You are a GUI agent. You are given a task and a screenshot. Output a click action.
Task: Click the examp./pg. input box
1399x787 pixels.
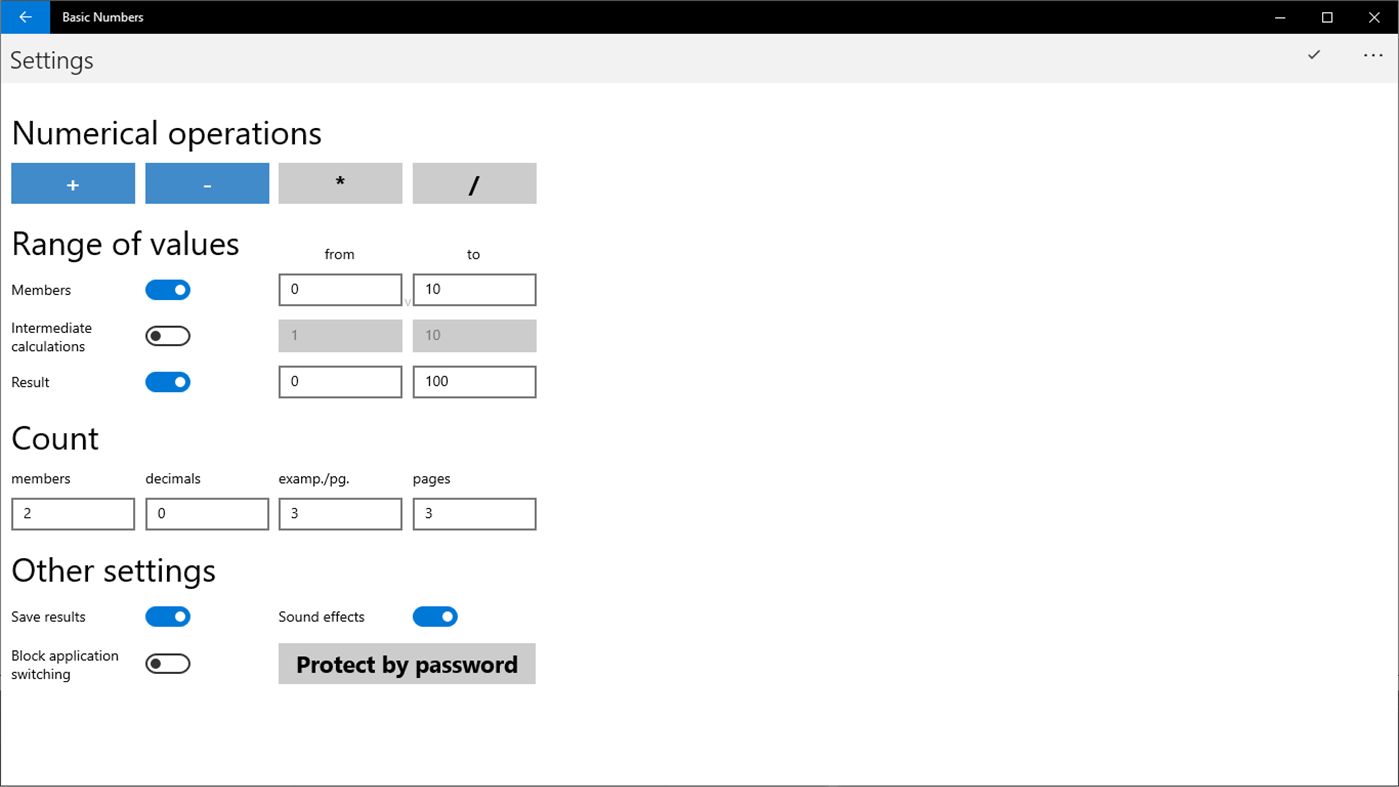point(340,514)
